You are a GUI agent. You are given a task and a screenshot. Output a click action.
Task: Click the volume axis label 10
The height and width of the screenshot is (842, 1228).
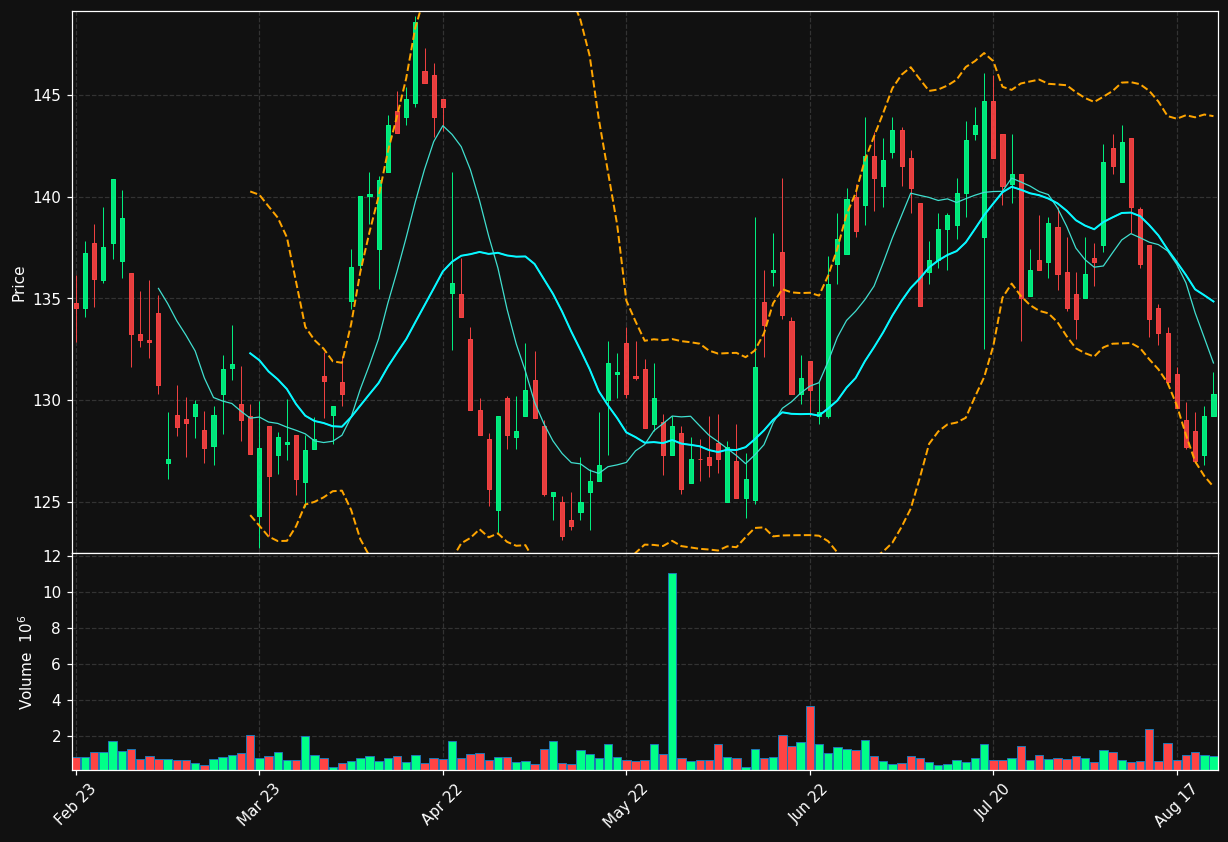53,592
